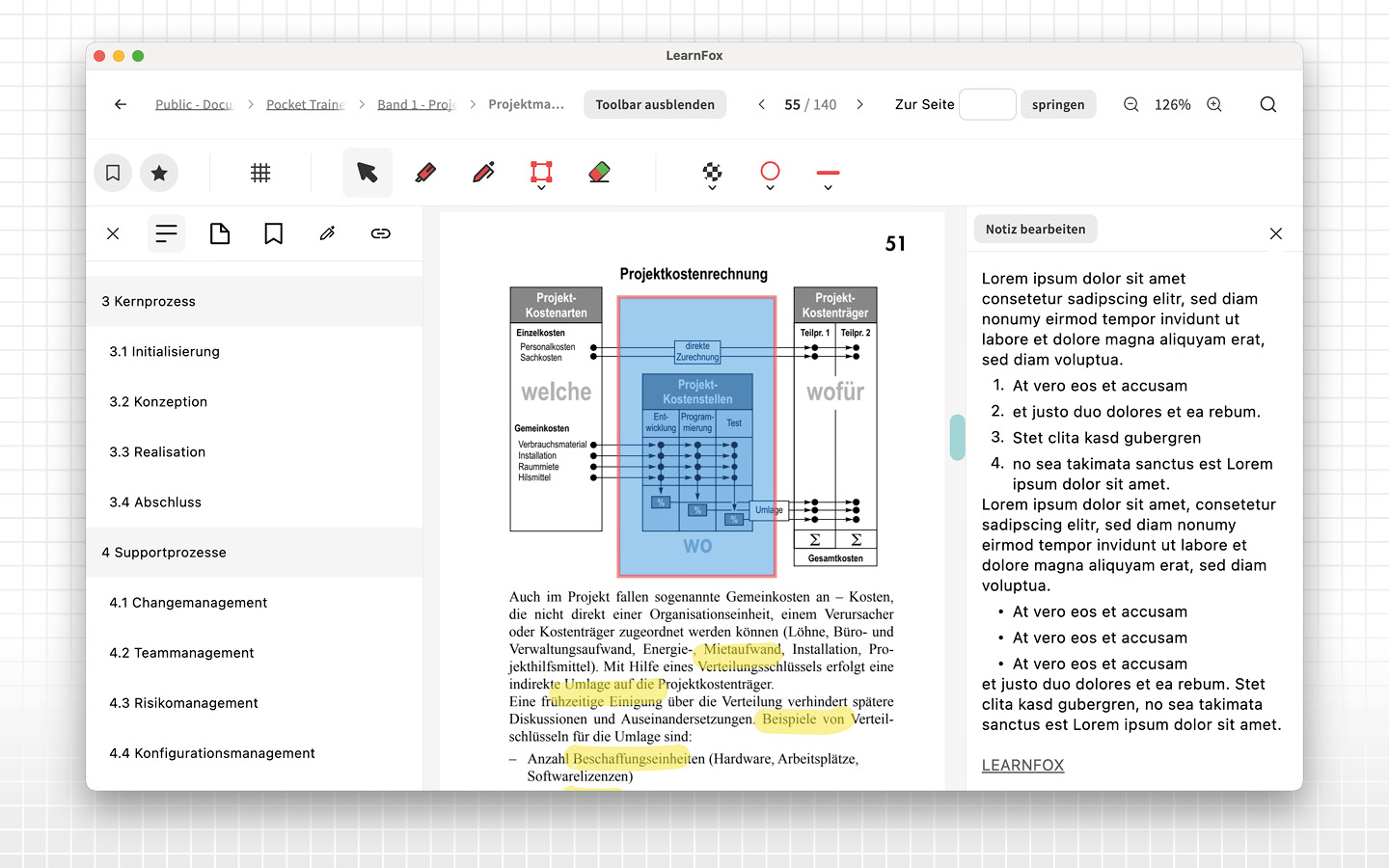Select 3.2 Konzeption in outline
Image resolution: width=1389 pixels, height=868 pixels.
coord(255,402)
